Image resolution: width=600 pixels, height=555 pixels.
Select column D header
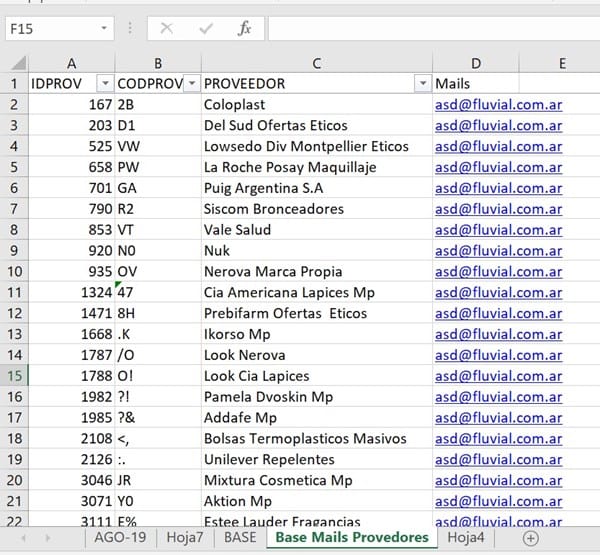point(476,64)
